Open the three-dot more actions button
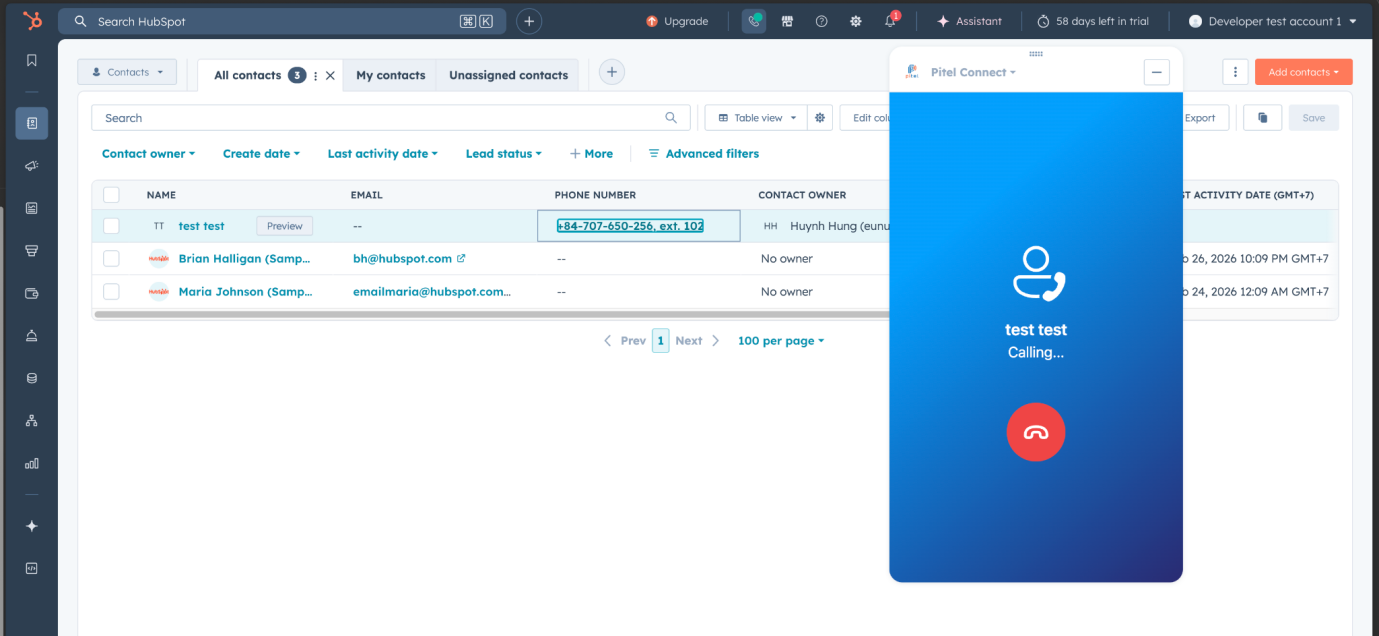Screen dimensions: 1379x636 tap(1236, 72)
